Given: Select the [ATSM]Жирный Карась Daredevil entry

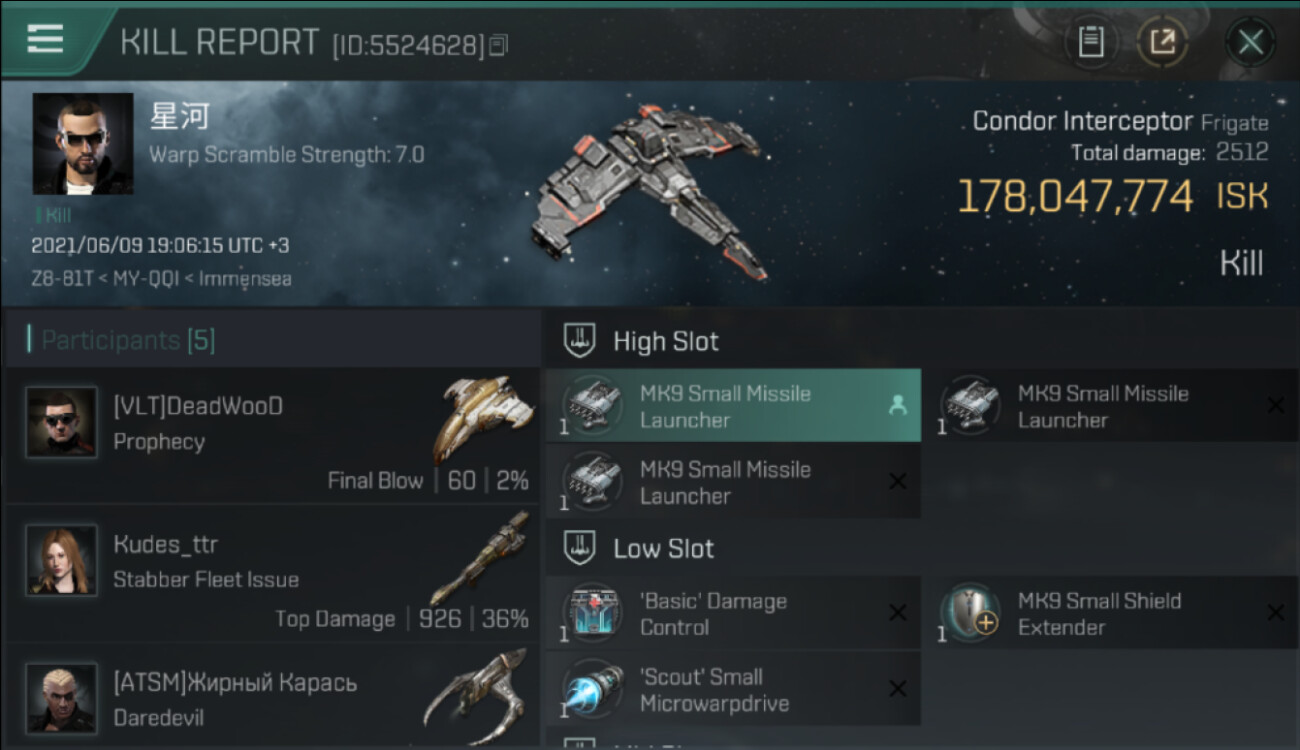Looking at the screenshot, I should coord(272,695).
